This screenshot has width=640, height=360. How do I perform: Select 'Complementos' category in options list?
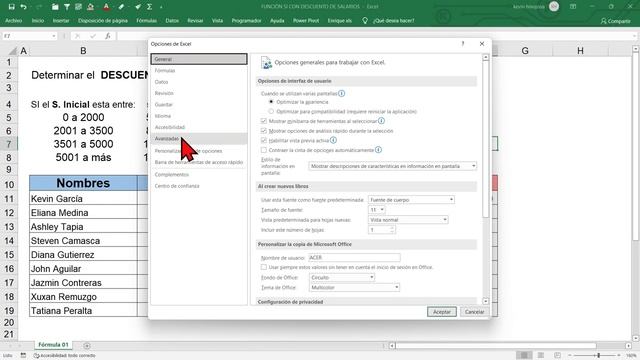click(199, 174)
